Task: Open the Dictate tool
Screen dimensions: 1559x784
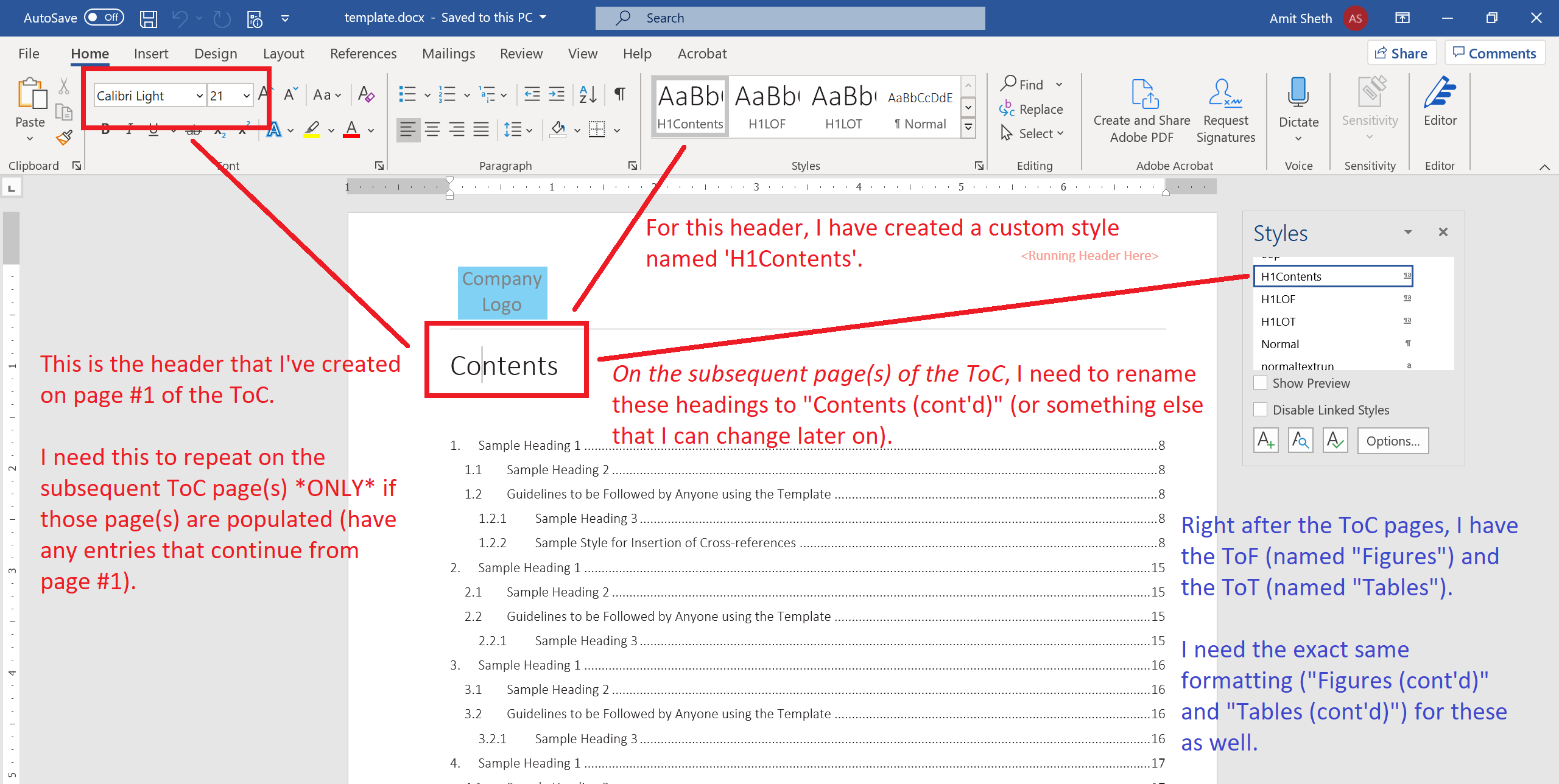Action: (1298, 103)
